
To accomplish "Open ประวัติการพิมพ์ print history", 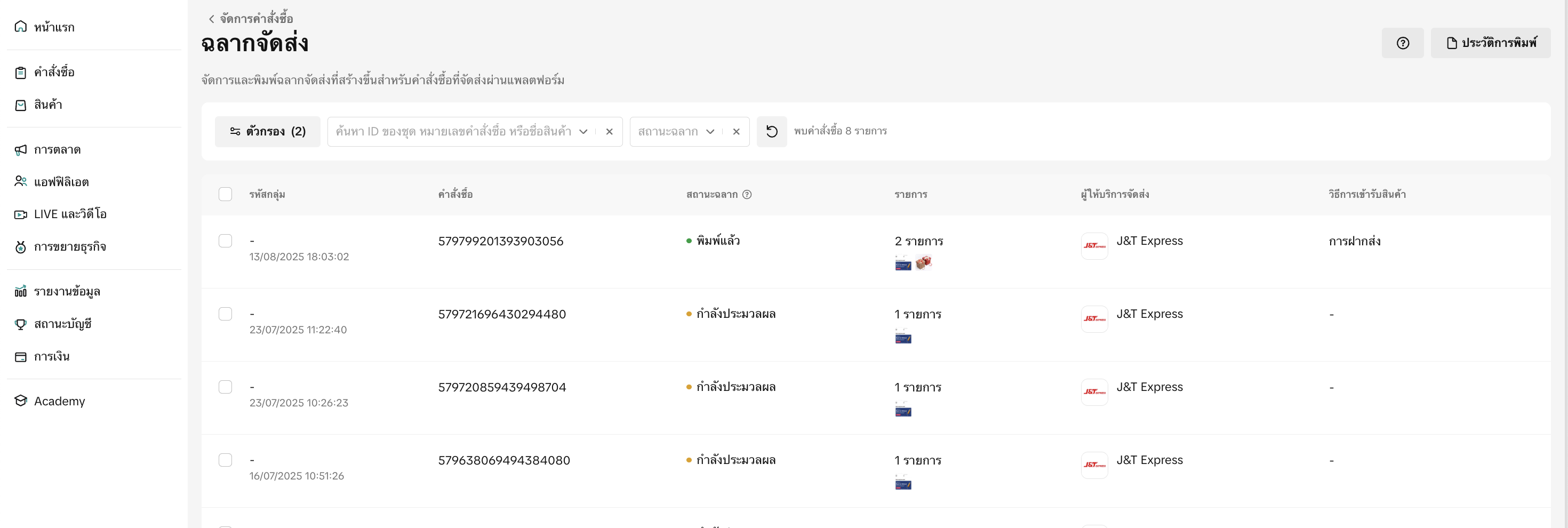I will (1490, 43).
